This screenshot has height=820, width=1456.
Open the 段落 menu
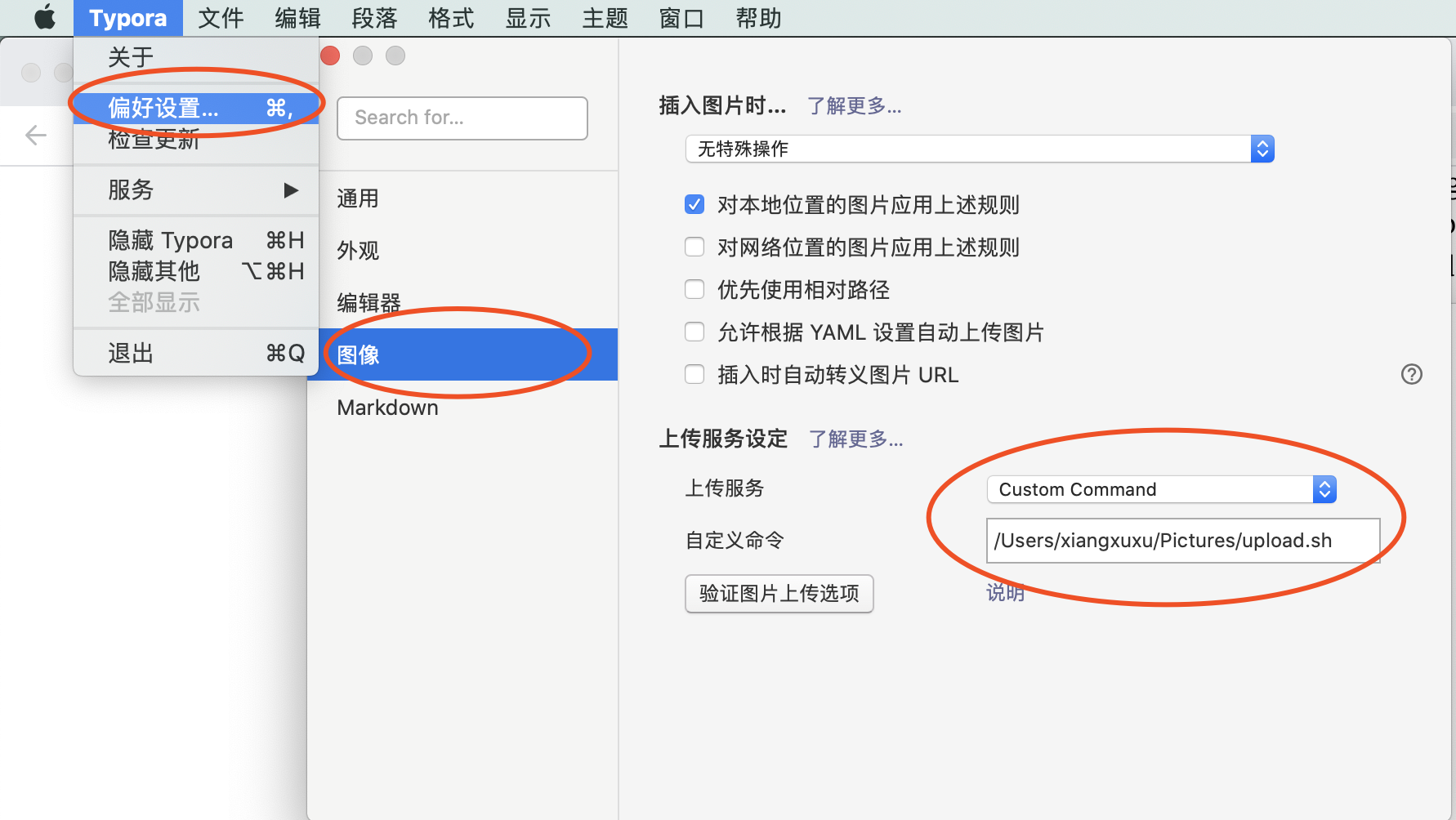[x=374, y=18]
